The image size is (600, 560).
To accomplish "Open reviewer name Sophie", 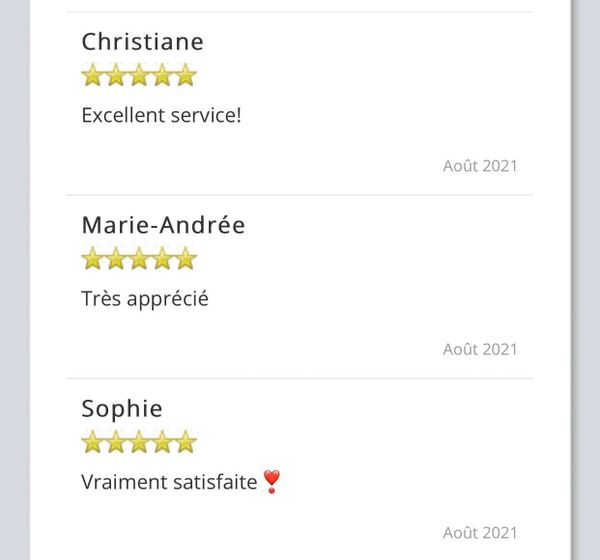I will pyautogui.click(x=122, y=409).
